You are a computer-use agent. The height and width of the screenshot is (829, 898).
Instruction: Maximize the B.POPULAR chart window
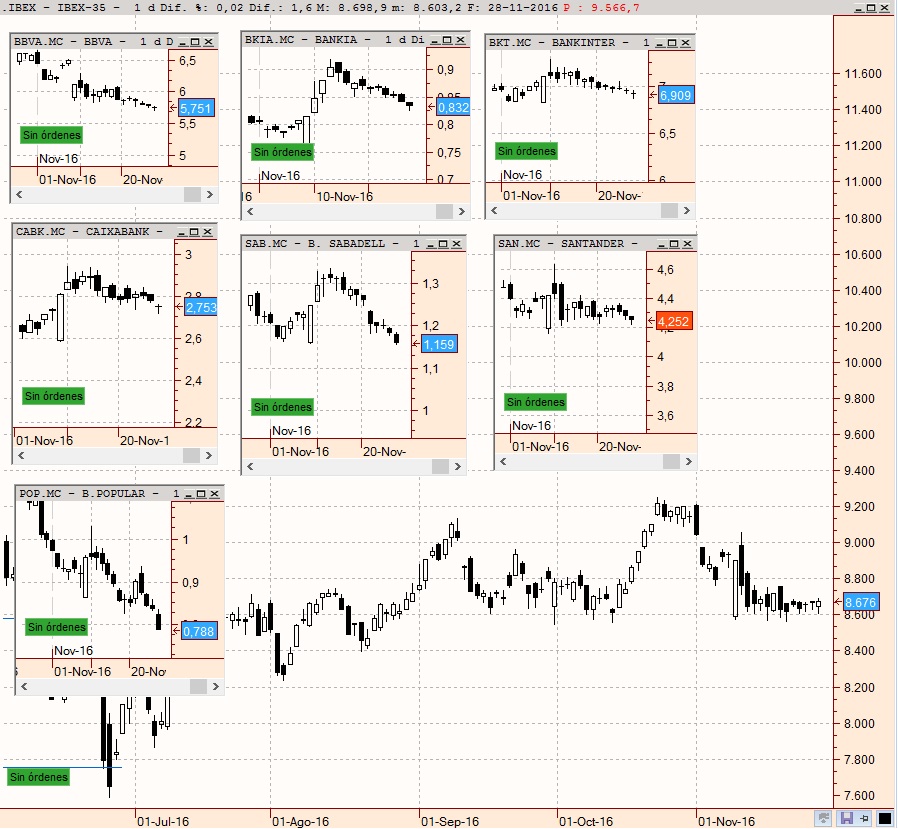click(201, 494)
